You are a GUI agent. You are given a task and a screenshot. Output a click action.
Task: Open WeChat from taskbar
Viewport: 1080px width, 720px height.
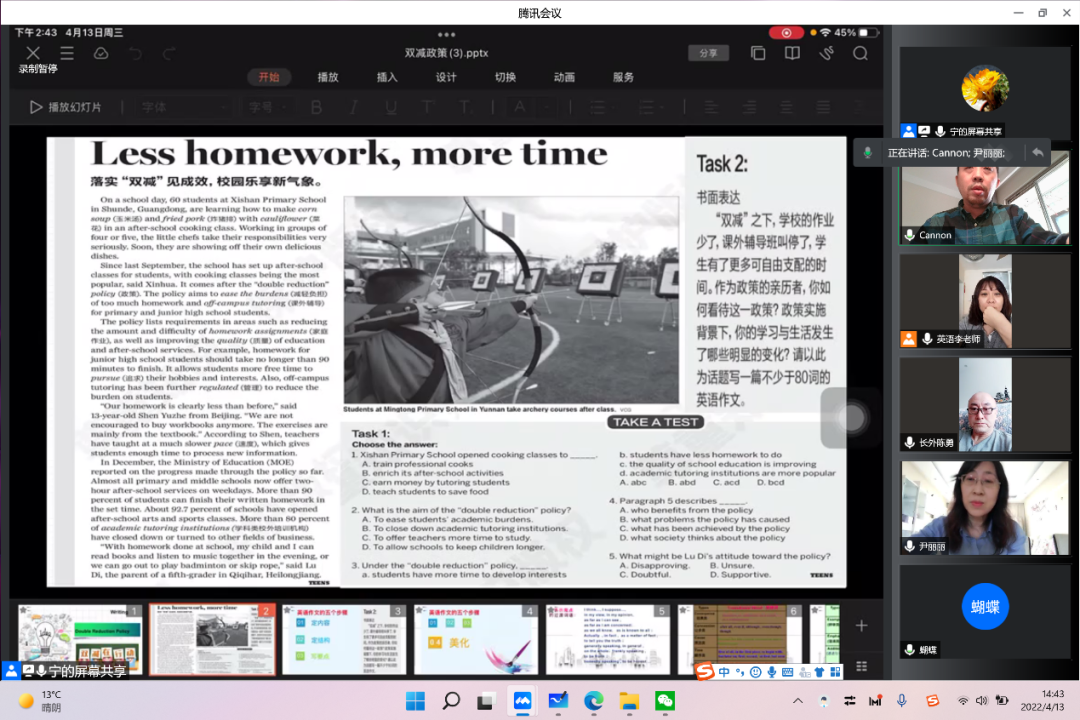(665, 701)
